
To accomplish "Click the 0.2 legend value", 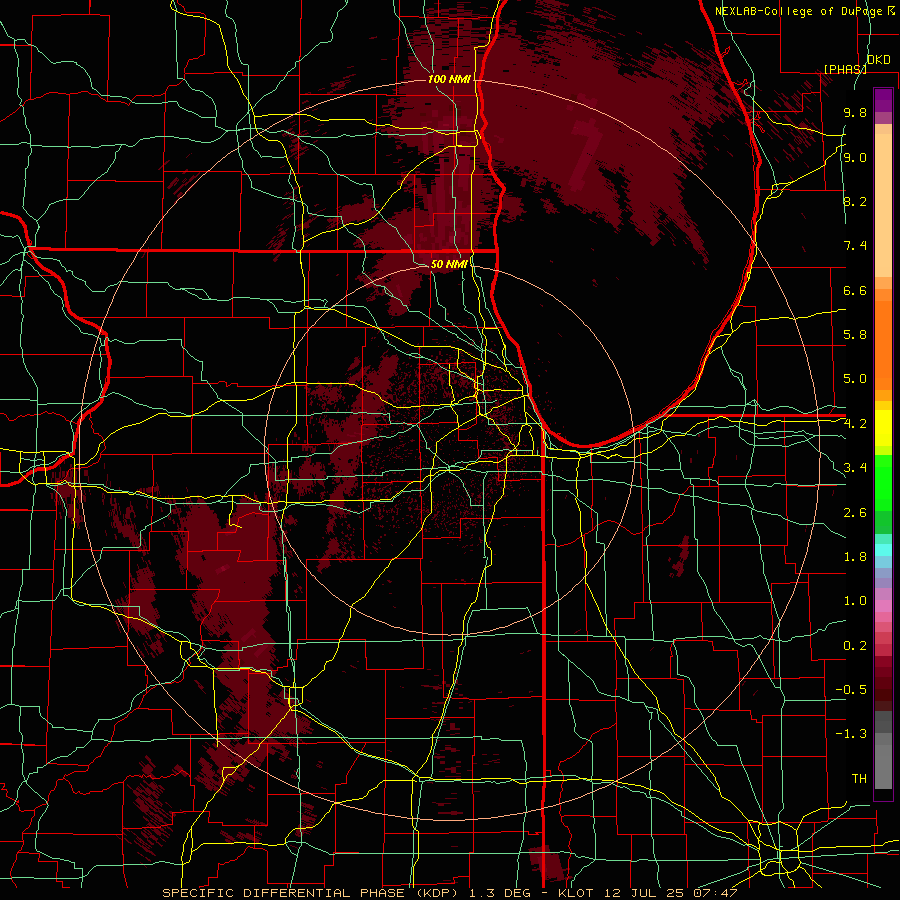I will pyautogui.click(x=855, y=646).
